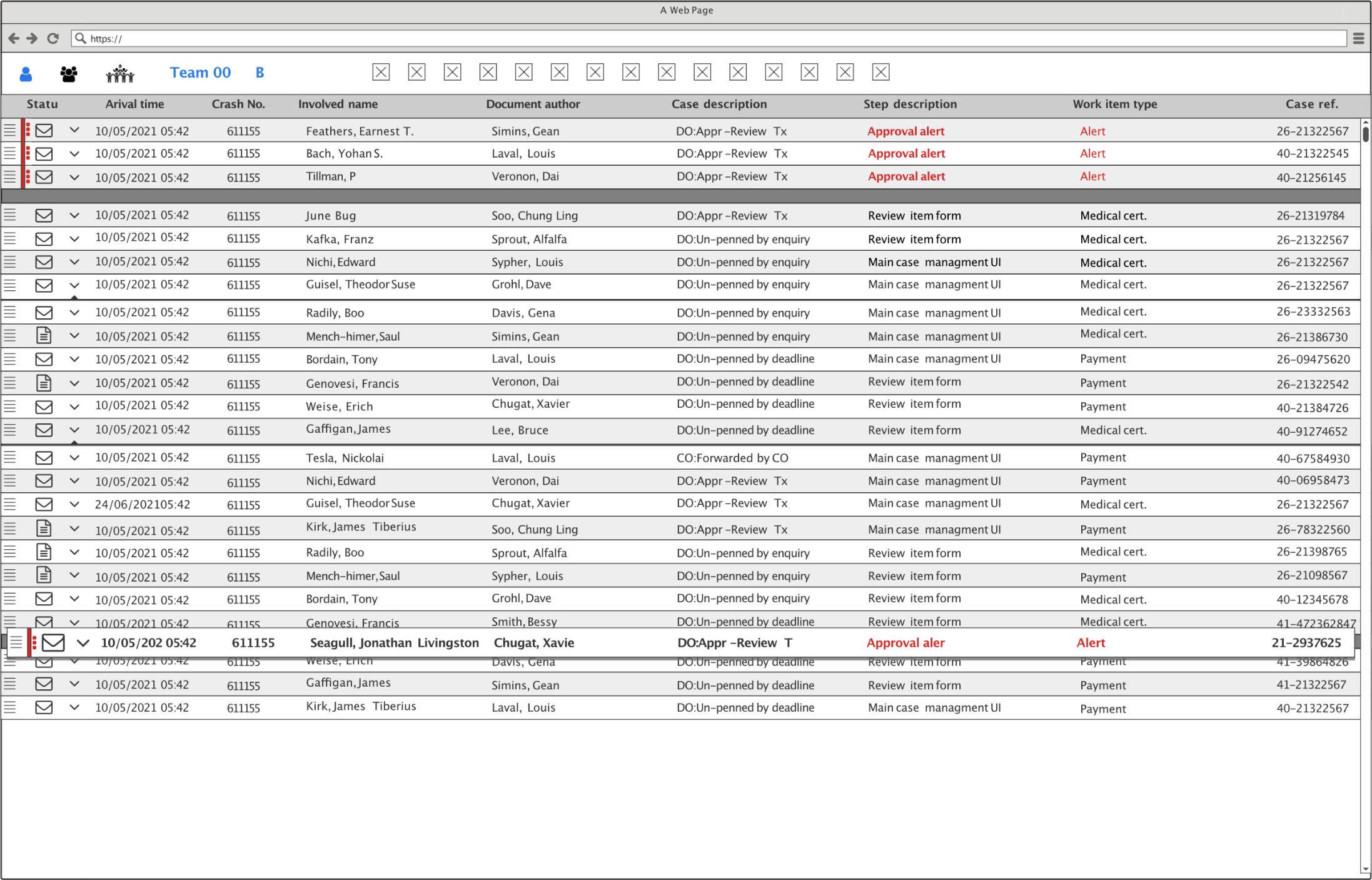Viewport: 1372px width, 880px height.
Task: Open the Team 00 link
Action: (200, 73)
